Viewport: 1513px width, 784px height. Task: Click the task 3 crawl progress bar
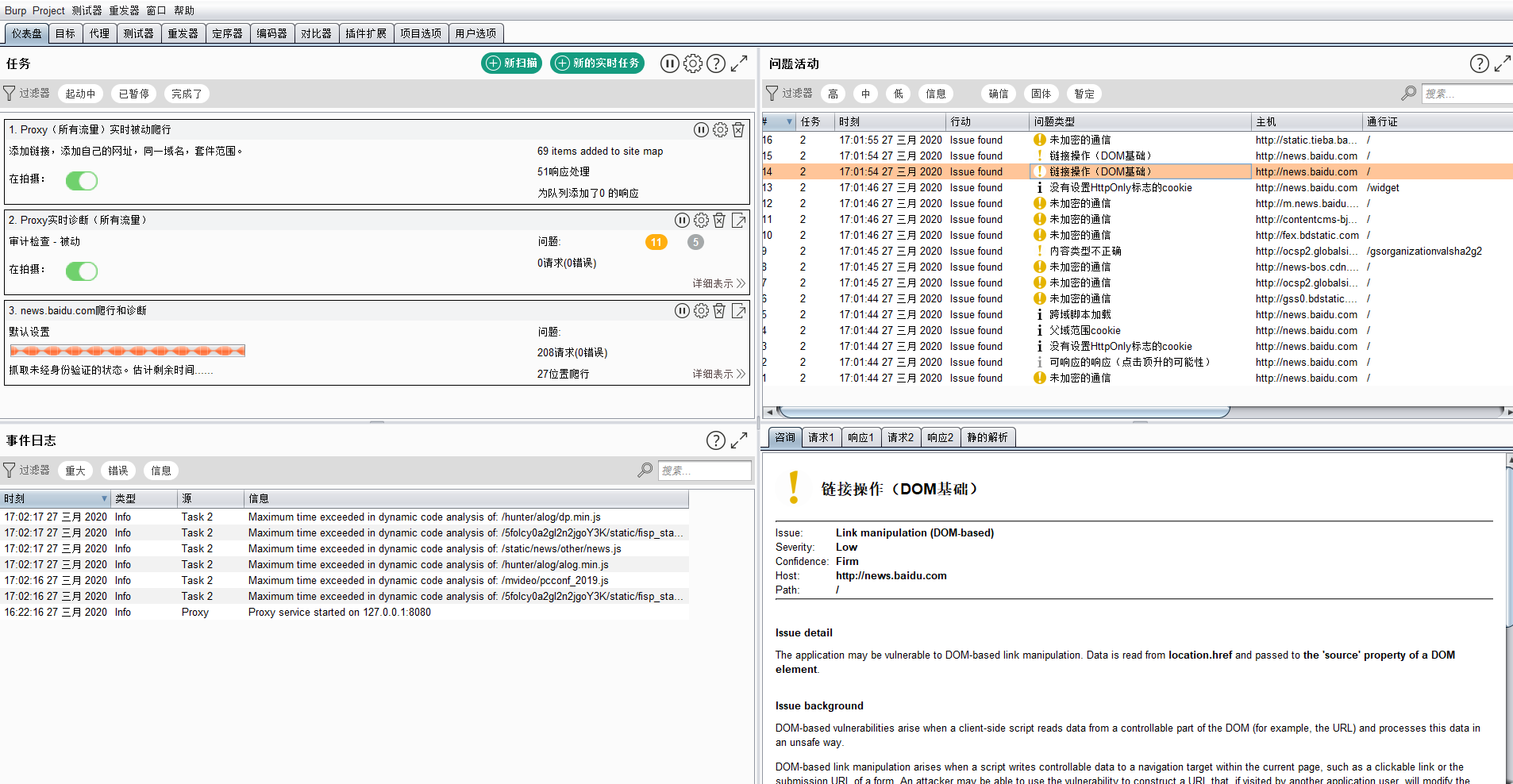coord(127,351)
